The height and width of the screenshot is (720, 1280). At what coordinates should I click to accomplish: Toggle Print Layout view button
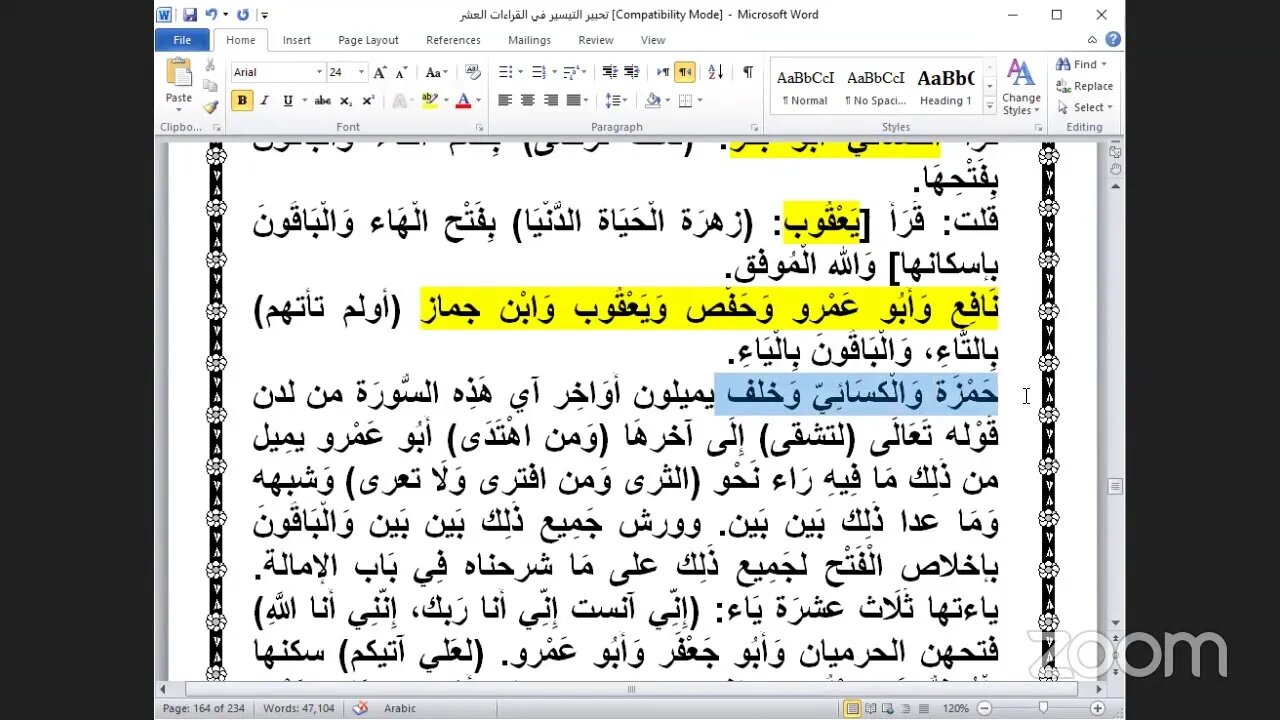853,708
